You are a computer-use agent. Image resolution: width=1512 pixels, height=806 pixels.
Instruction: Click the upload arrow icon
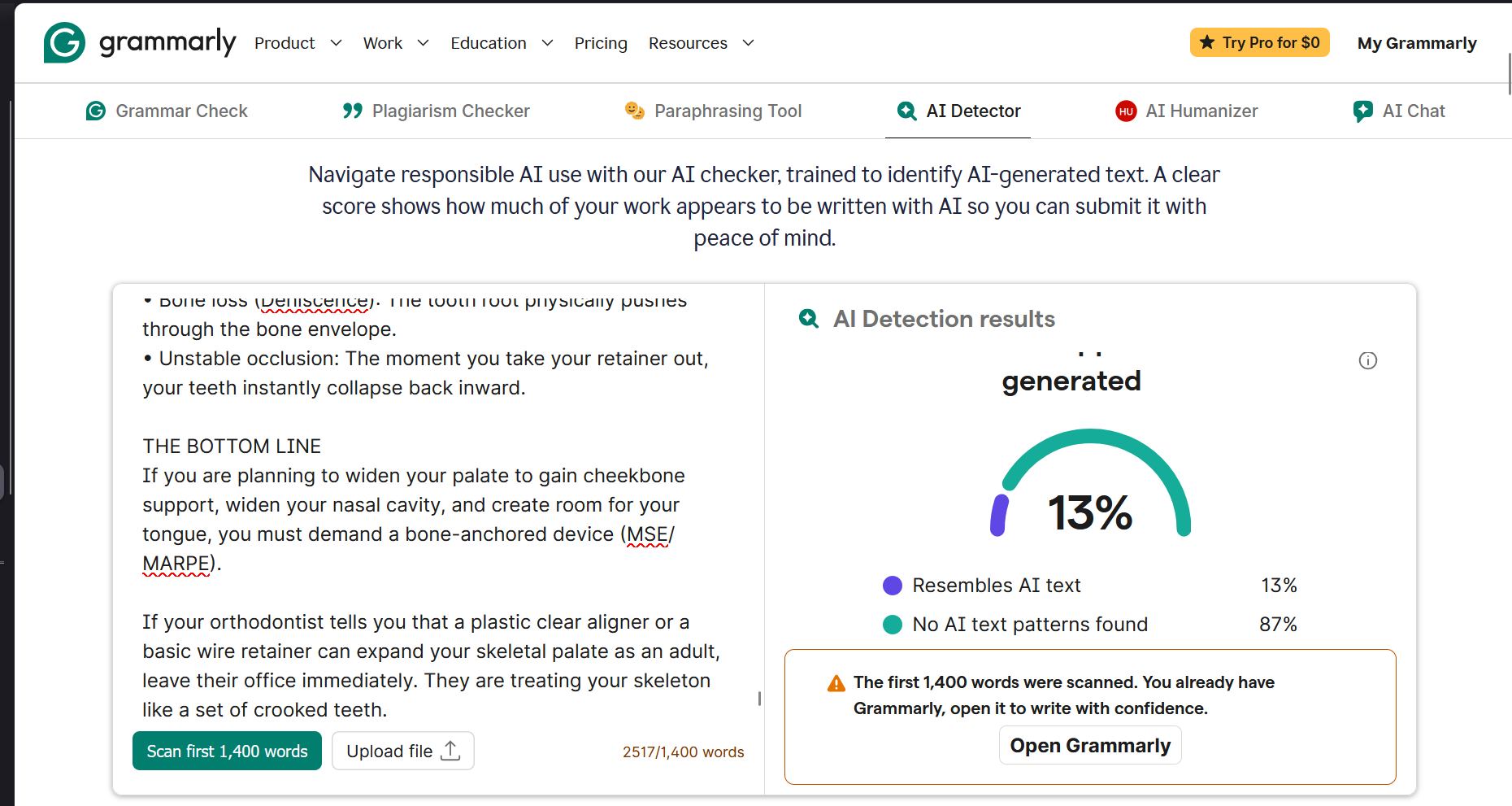click(450, 751)
